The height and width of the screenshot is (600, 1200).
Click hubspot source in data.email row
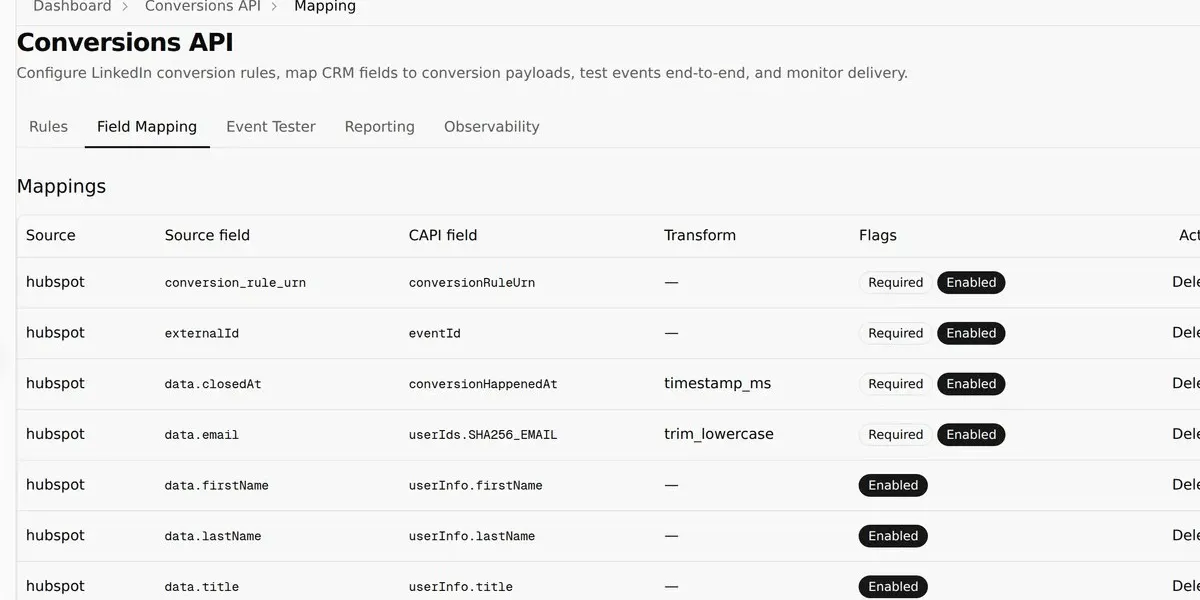[55, 435]
